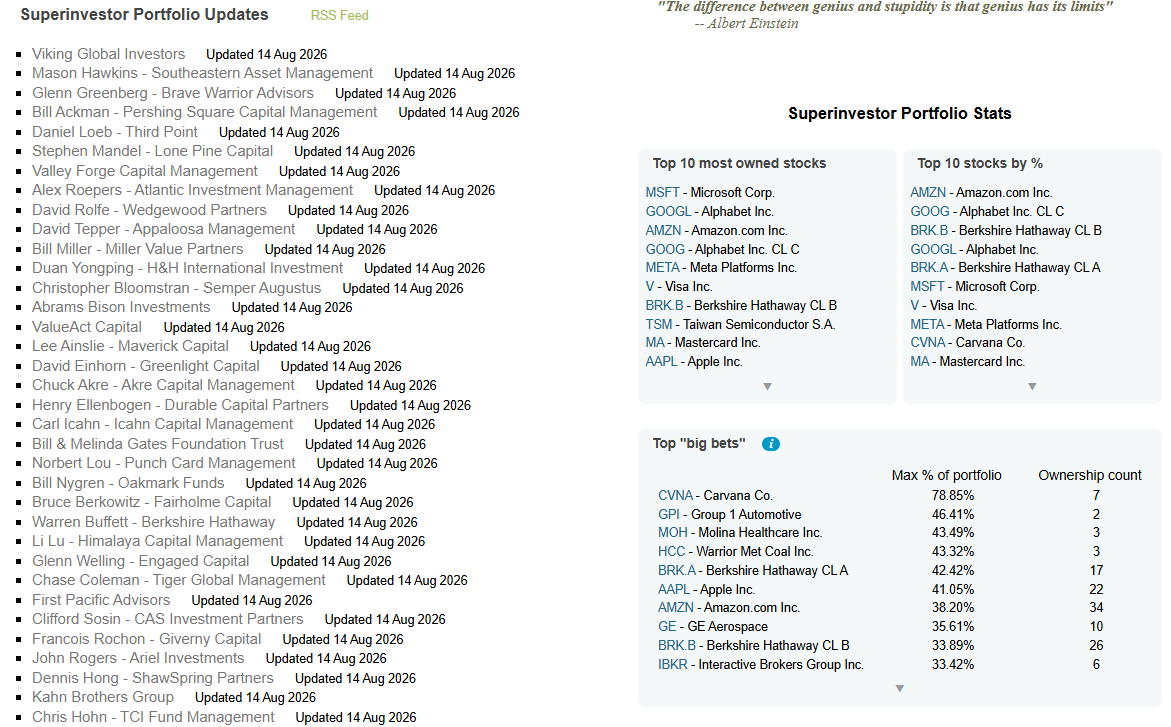Open the Top big bets info icon
This screenshot has height=727, width=1171.
(771, 444)
